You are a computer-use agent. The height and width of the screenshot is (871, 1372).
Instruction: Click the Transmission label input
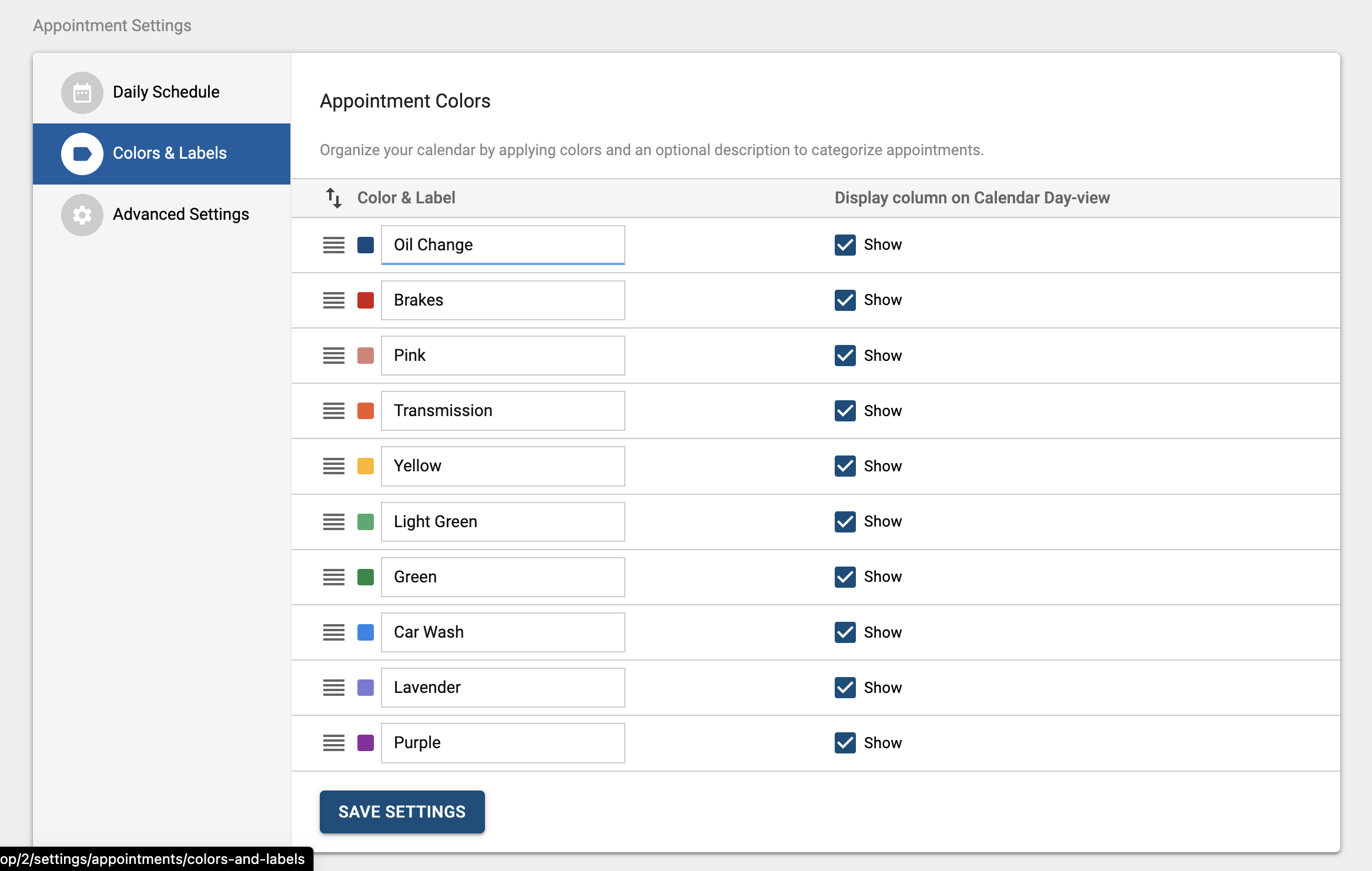click(x=503, y=411)
